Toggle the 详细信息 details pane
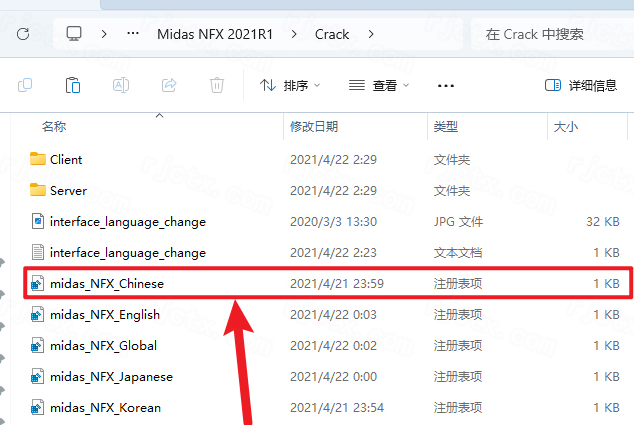This screenshot has height=425, width=634. tap(581, 85)
